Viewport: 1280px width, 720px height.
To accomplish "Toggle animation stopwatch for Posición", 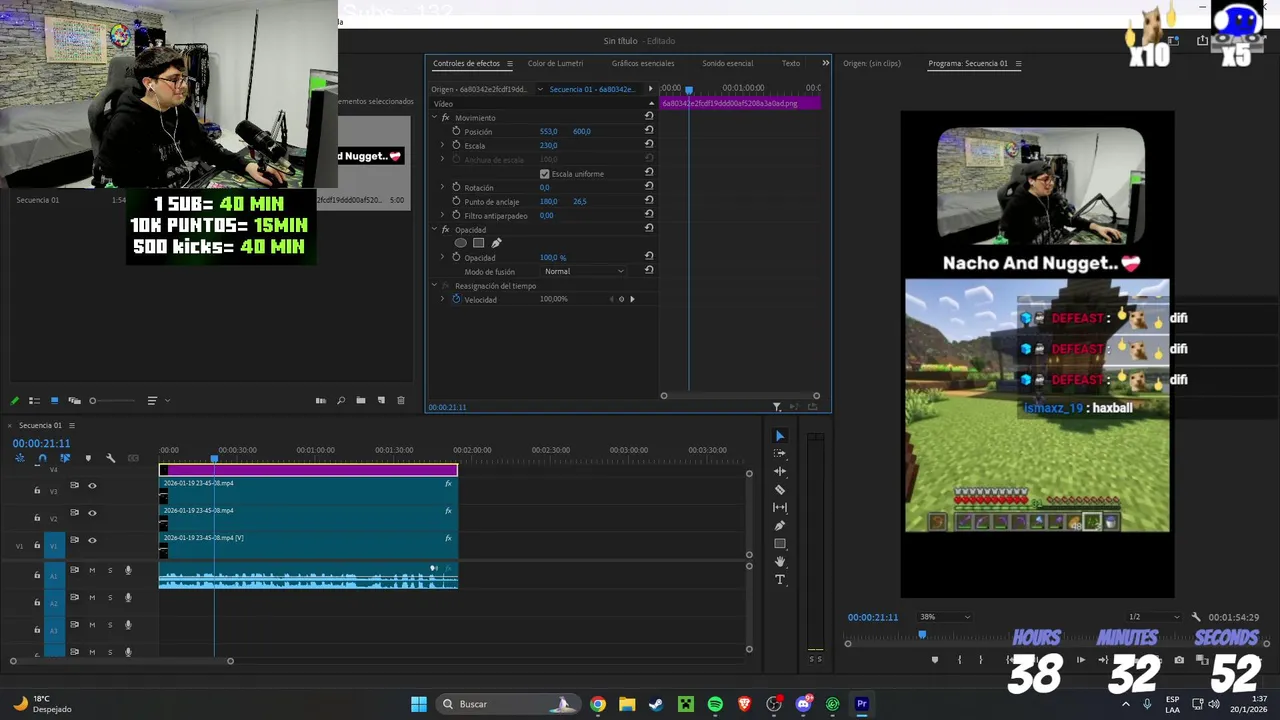I will point(456,131).
